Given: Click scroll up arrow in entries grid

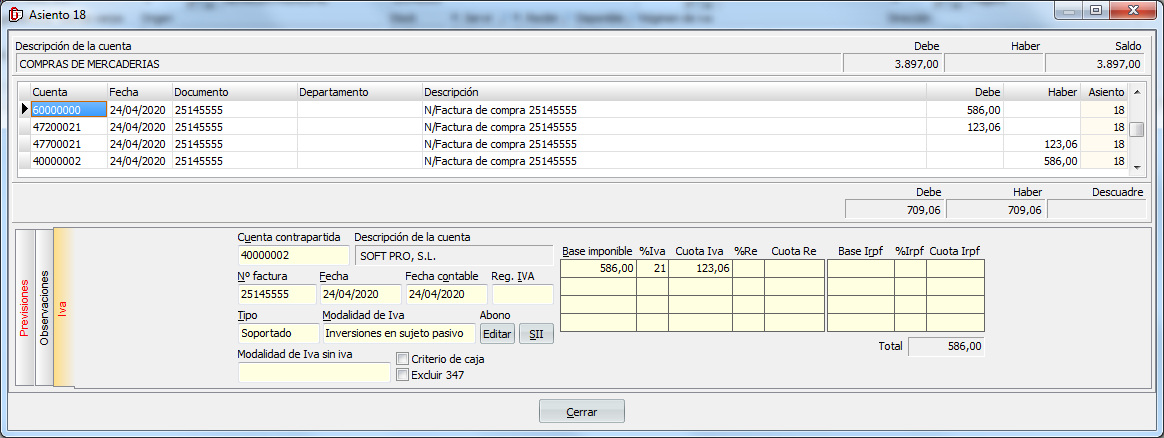Looking at the screenshot, I should [1137, 91].
